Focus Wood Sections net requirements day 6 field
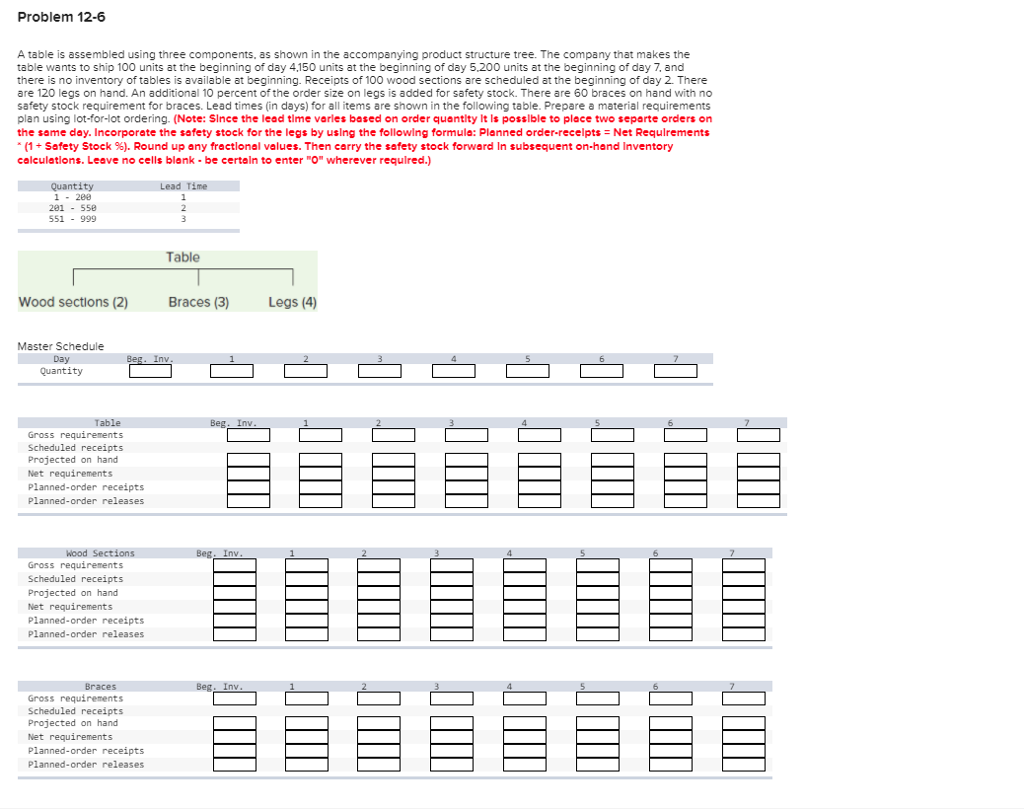Screen dimensions: 1024x809 coord(671,607)
